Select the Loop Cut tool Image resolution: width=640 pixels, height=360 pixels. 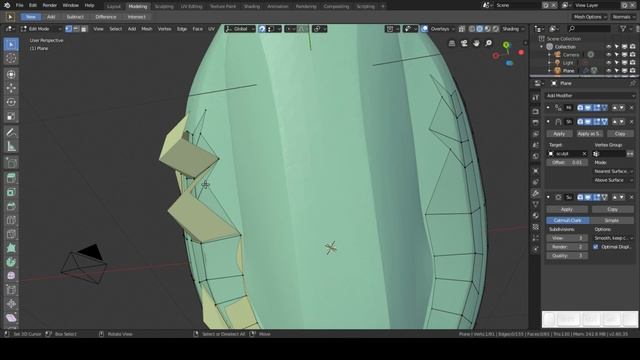(x=11, y=220)
